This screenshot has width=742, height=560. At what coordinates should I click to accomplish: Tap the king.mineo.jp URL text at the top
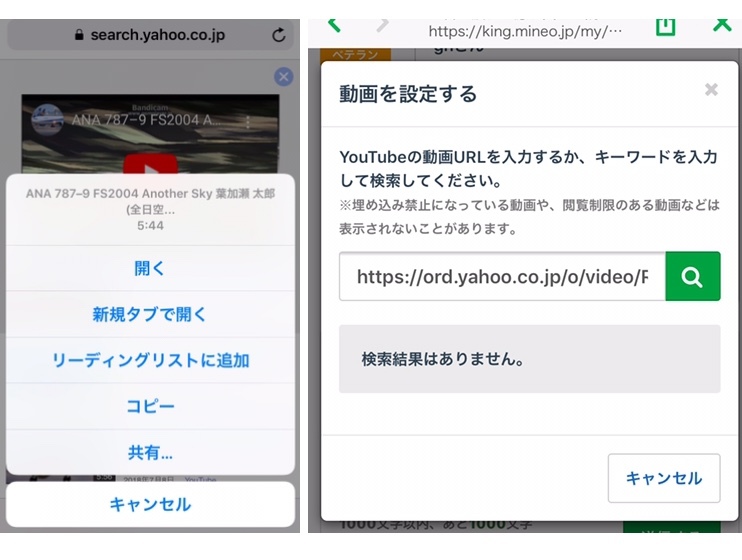(525, 31)
